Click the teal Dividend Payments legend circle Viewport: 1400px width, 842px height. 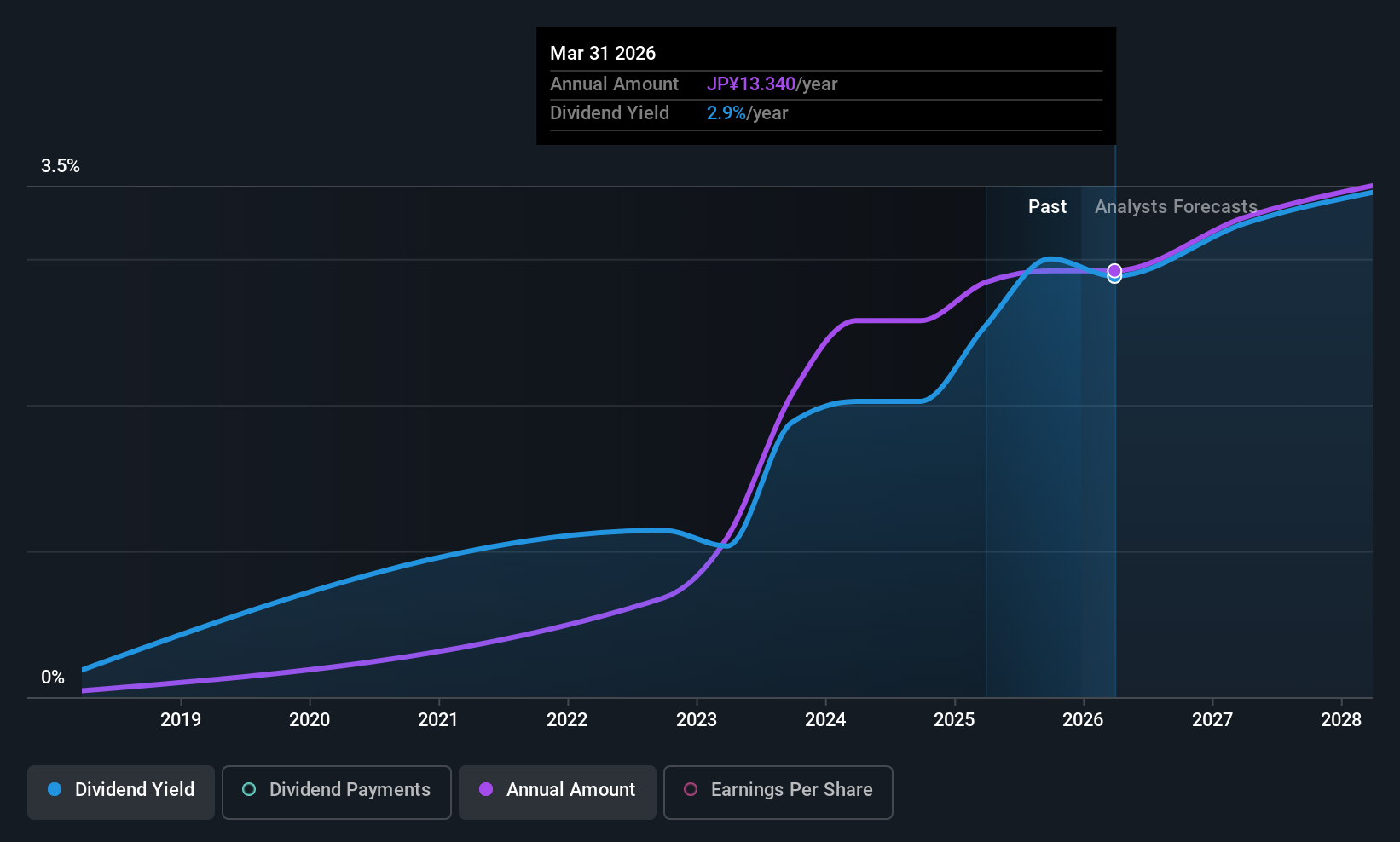(x=249, y=790)
